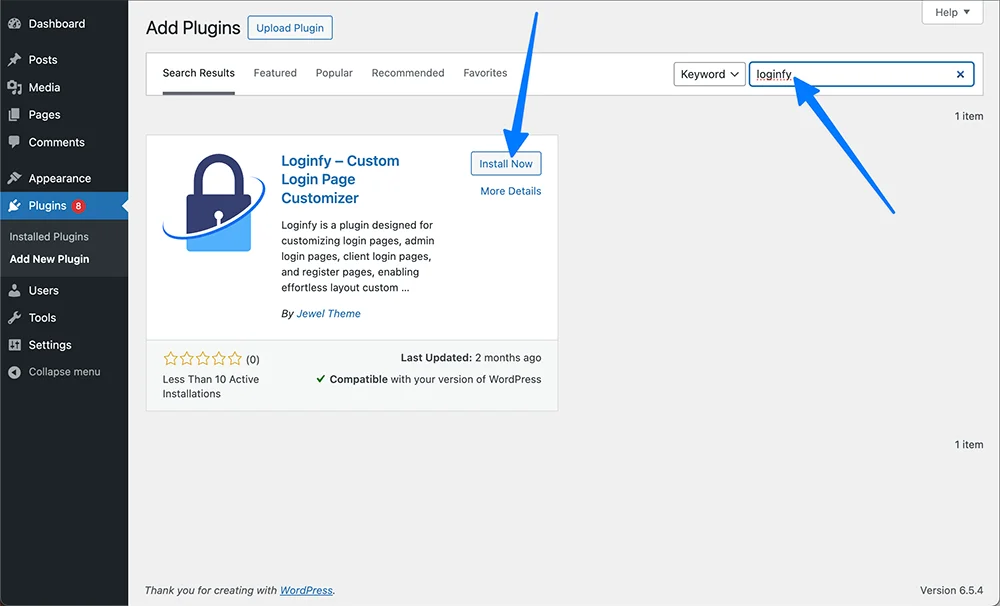Click the red plugin update count badge
Image resolution: width=1000 pixels, height=606 pixels.
click(x=78, y=205)
